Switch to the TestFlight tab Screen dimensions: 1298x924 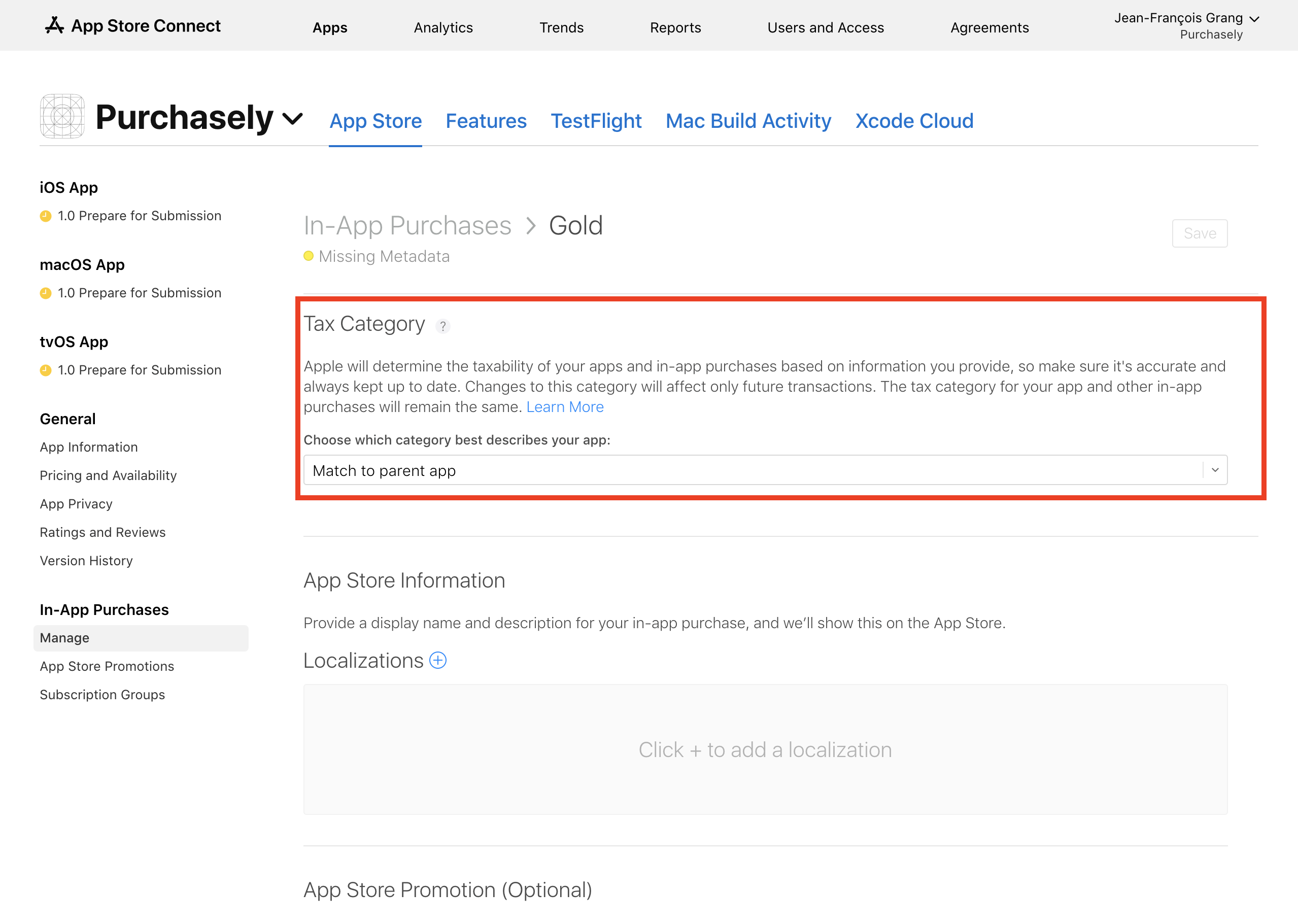click(x=596, y=121)
